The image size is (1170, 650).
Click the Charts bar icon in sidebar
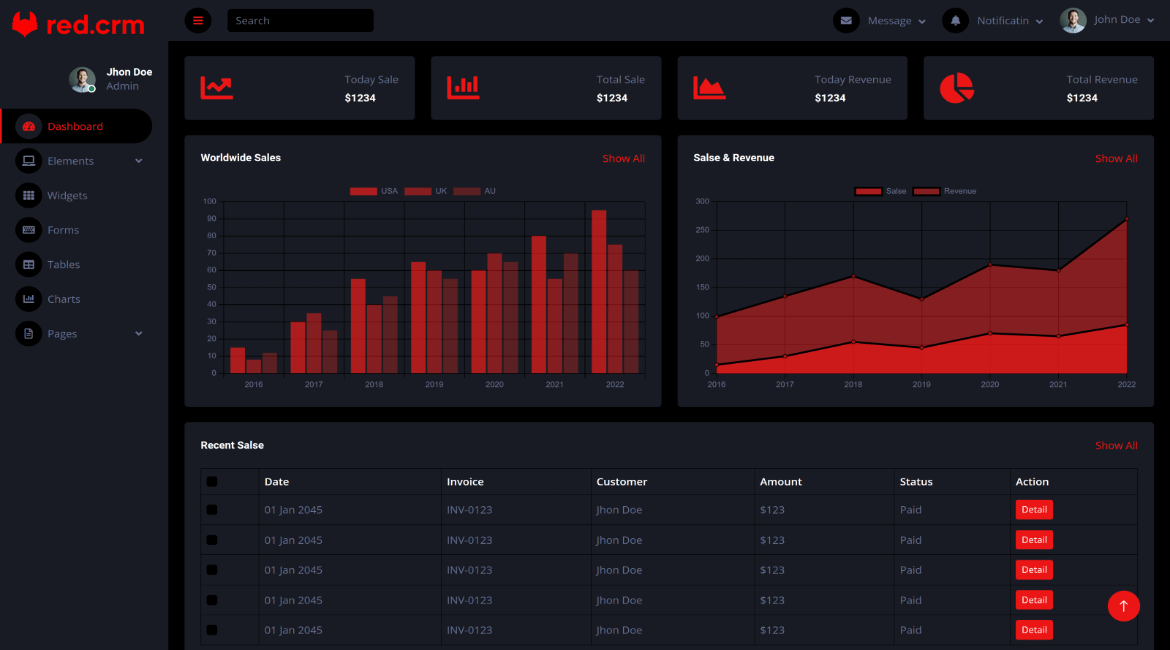(28, 299)
